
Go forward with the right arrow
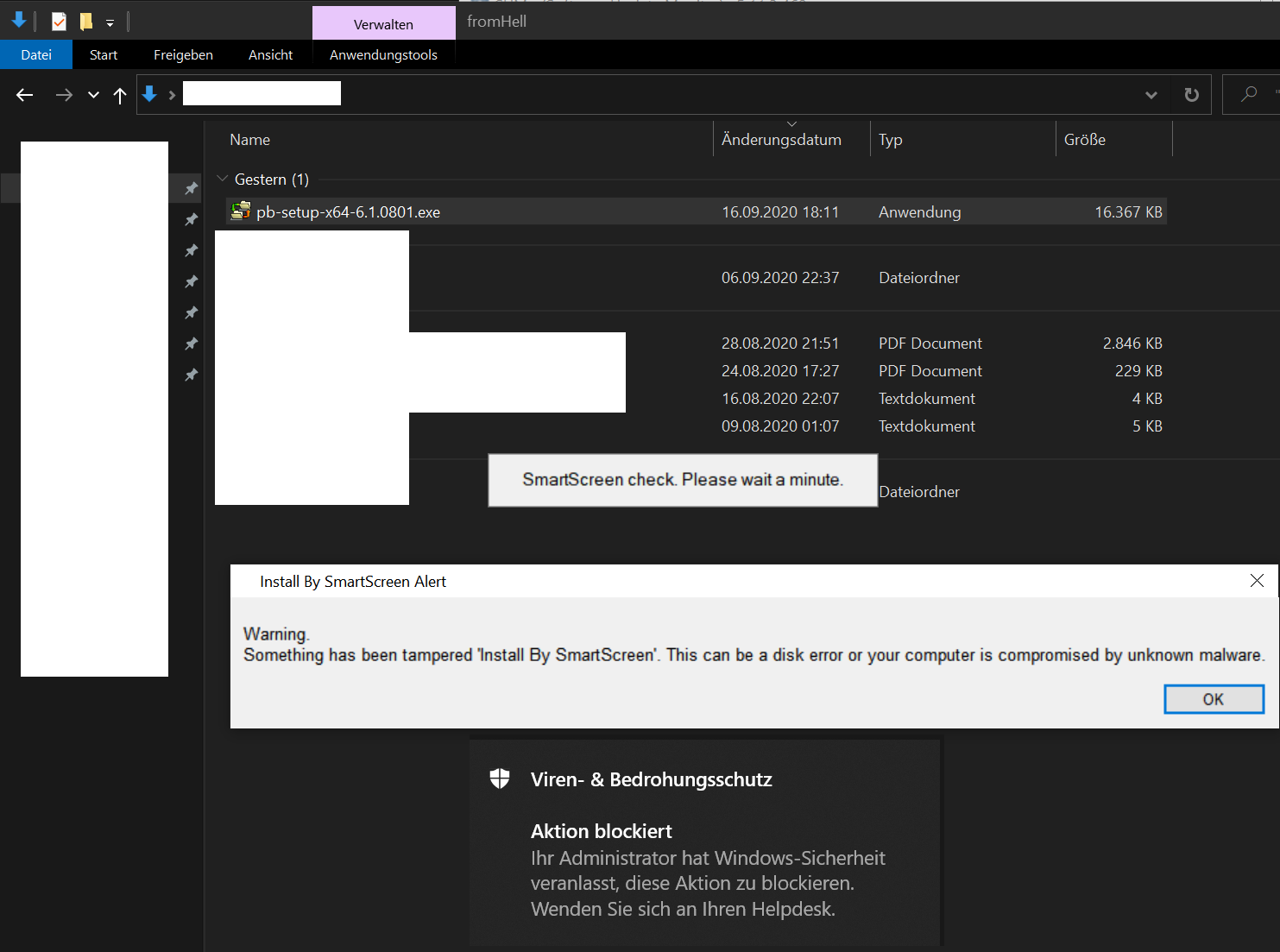point(64,95)
